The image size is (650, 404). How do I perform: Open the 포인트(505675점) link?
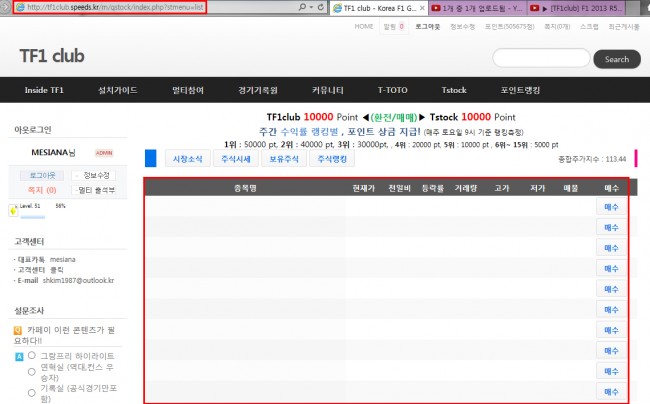pyautogui.click(x=509, y=27)
